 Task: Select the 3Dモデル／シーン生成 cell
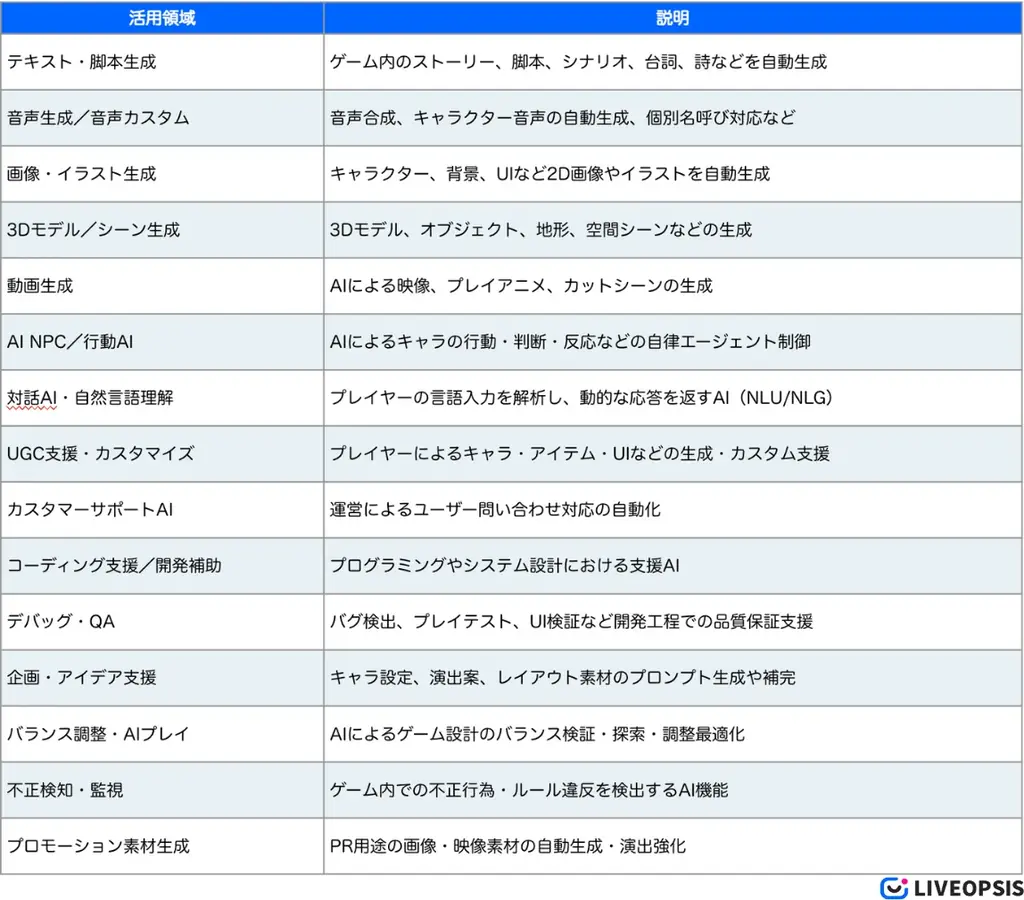click(x=105, y=230)
